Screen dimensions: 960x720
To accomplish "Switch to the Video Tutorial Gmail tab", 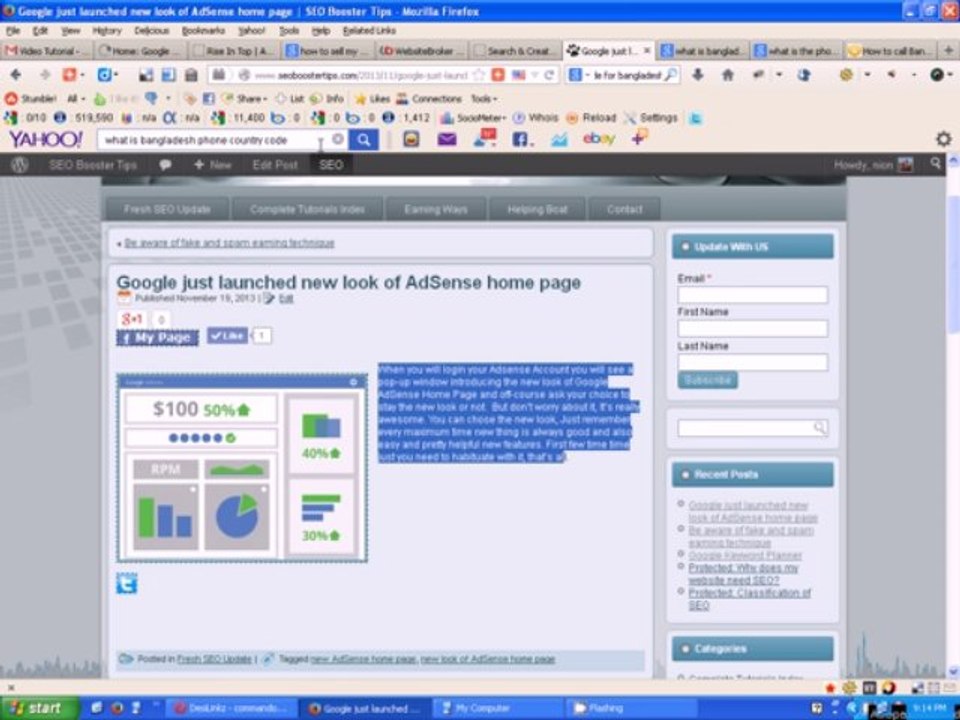I will (47, 51).
